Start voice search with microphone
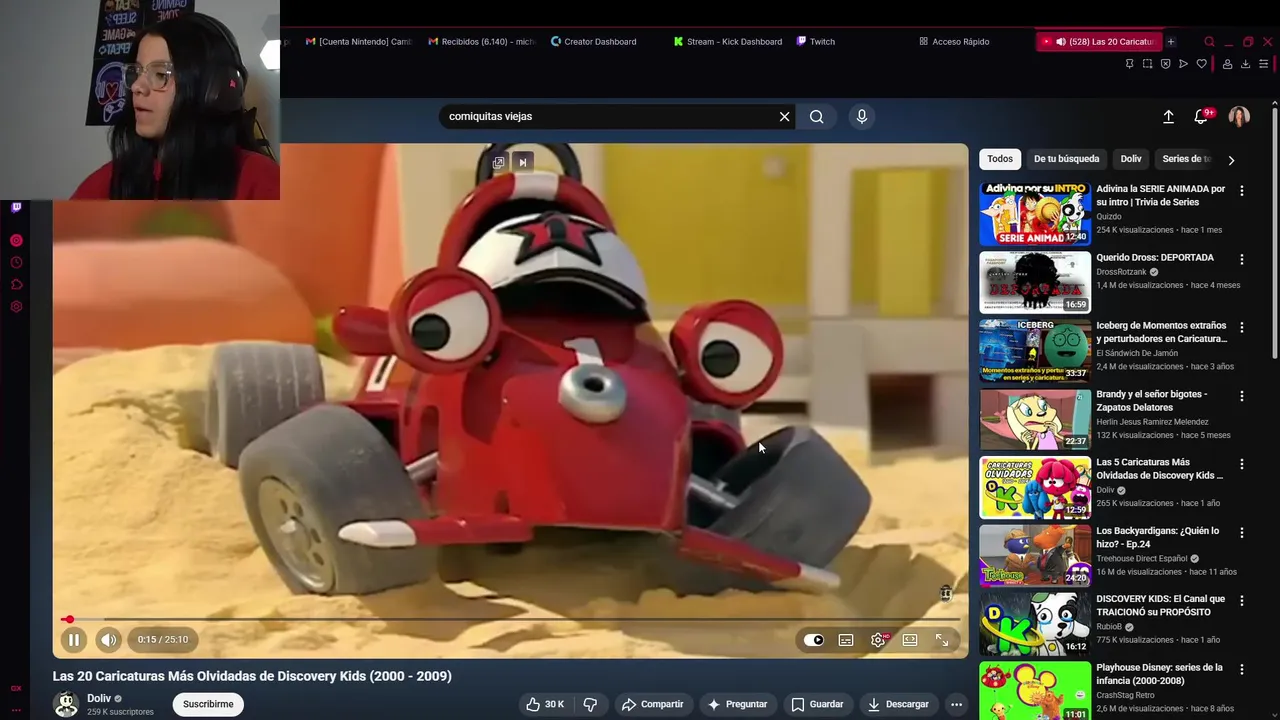This screenshot has width=1280, height=720. (x=862, y=117)
